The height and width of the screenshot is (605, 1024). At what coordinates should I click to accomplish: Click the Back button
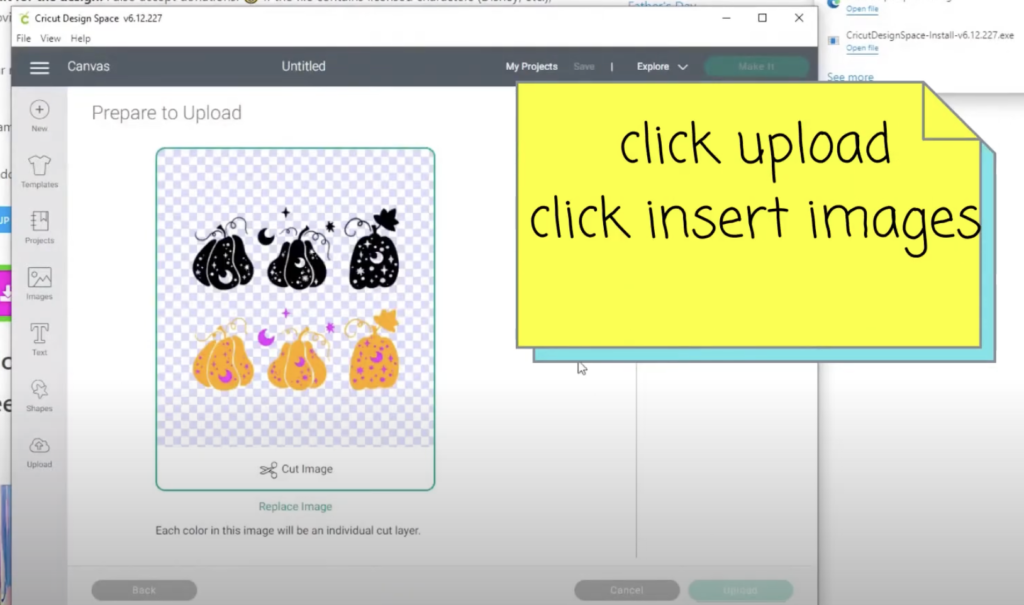pos(144,590)
